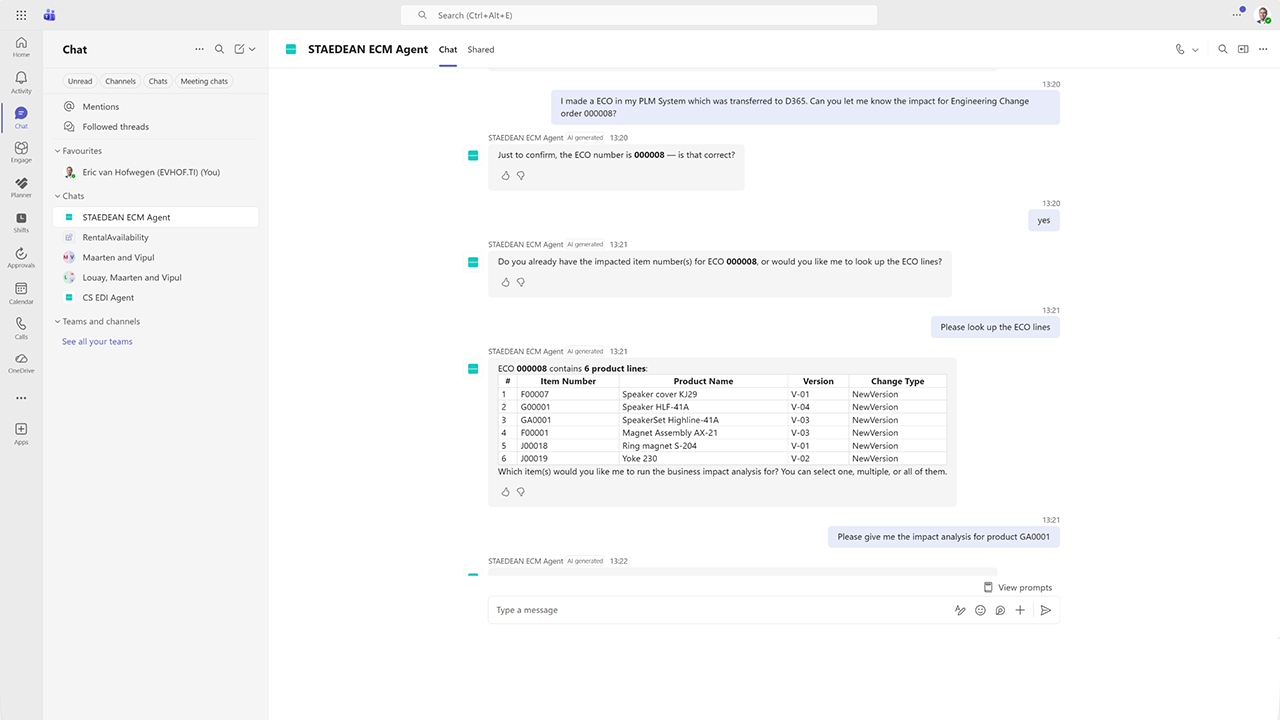Click See all your teams link

[x=97, y=341]
